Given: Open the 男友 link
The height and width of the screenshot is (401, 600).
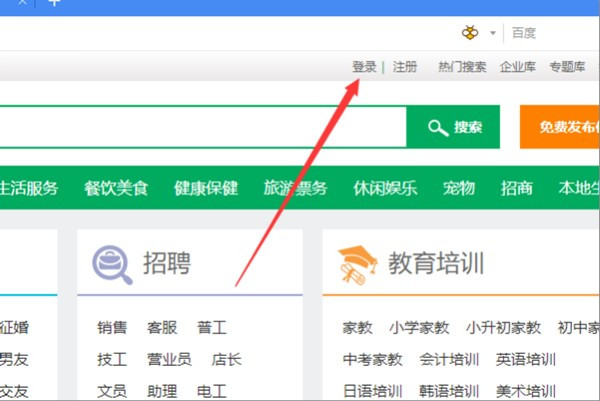Looking at the screenshot, I should [x=15, y=360].
